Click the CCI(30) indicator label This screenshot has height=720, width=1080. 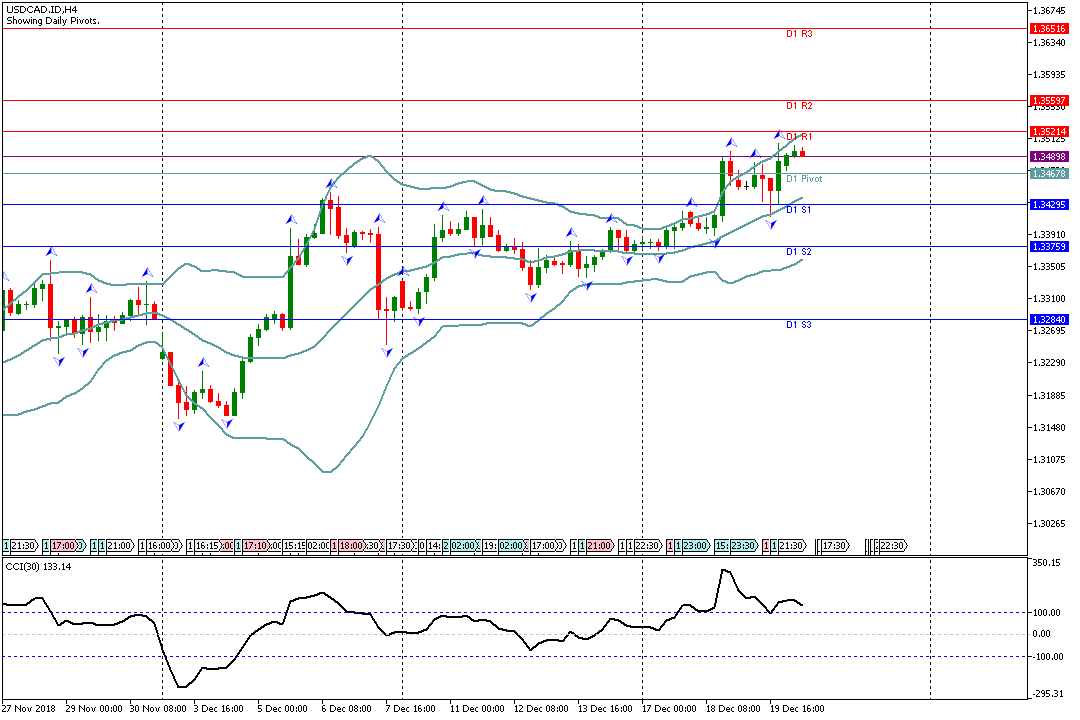tap(36, 567)
